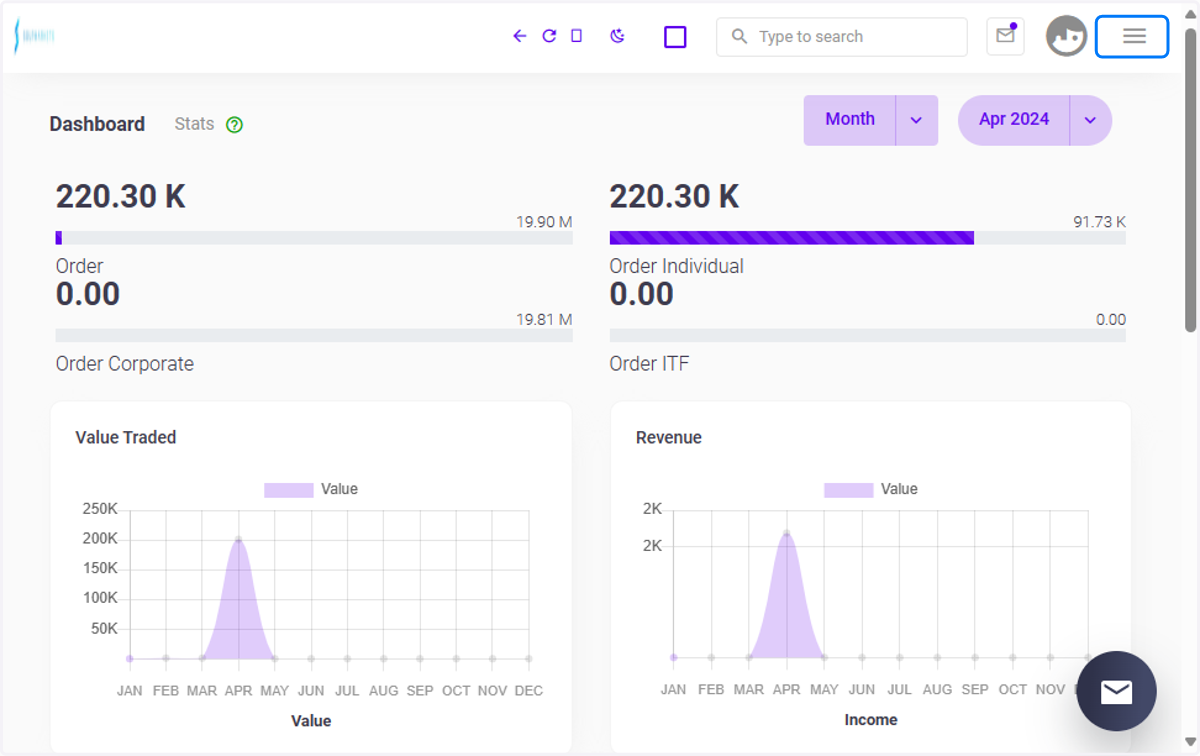Screen dimensions: 1200x756
Task: Open the user avatar profile
Action: coord(1066,37)
